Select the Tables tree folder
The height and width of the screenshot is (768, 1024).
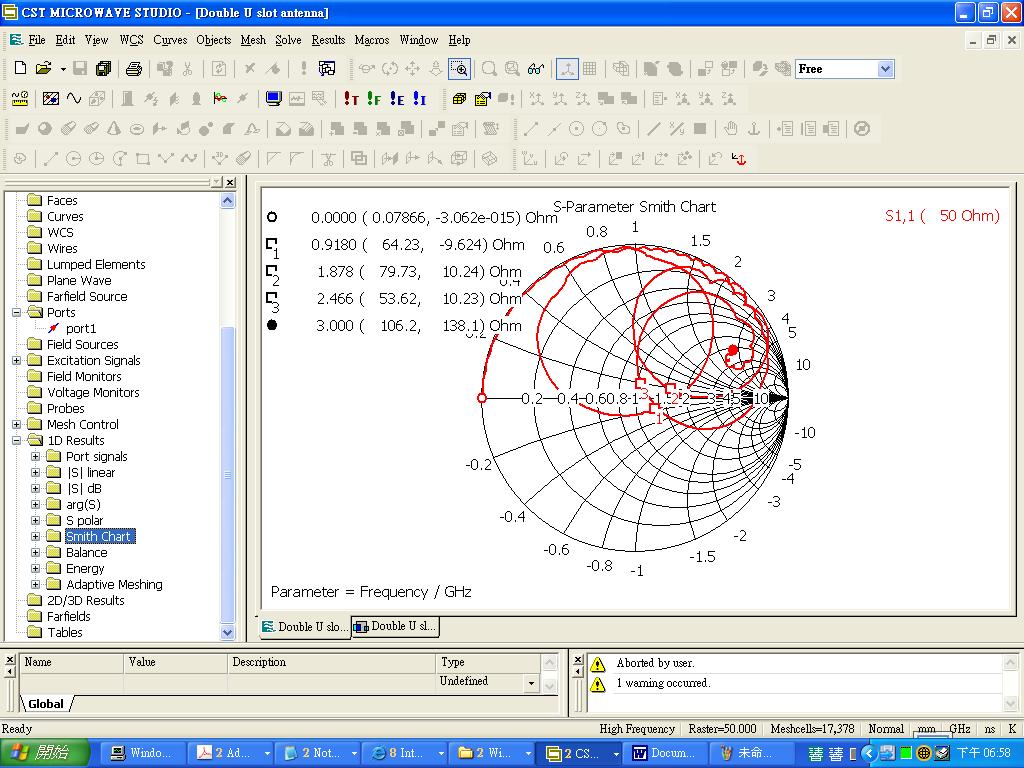65,632
